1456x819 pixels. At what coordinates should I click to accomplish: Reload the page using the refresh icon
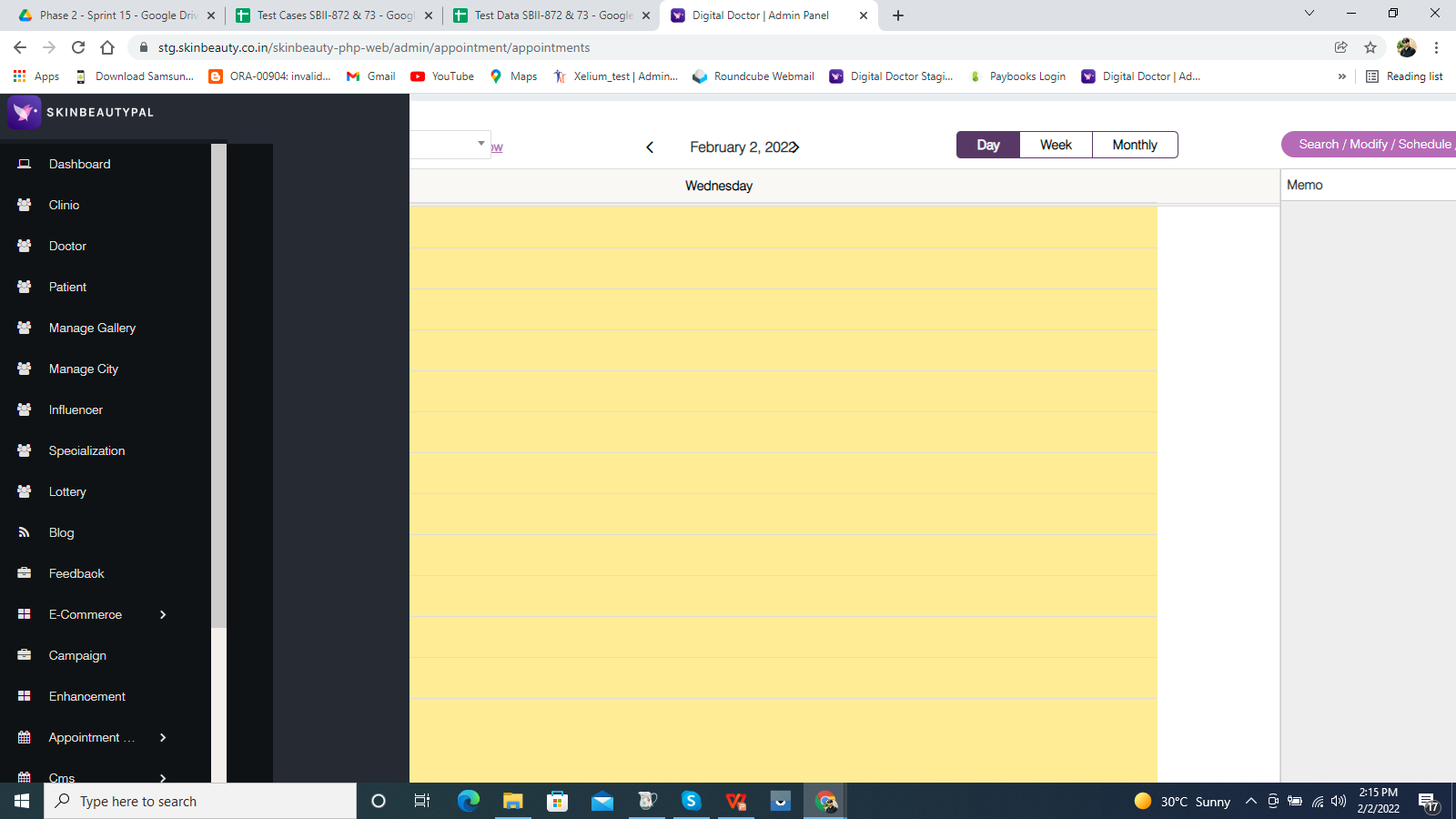[78, 47]
